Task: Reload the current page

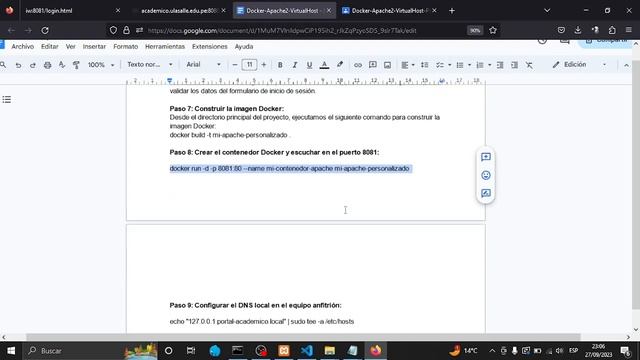Action: [x=45, y=30]
